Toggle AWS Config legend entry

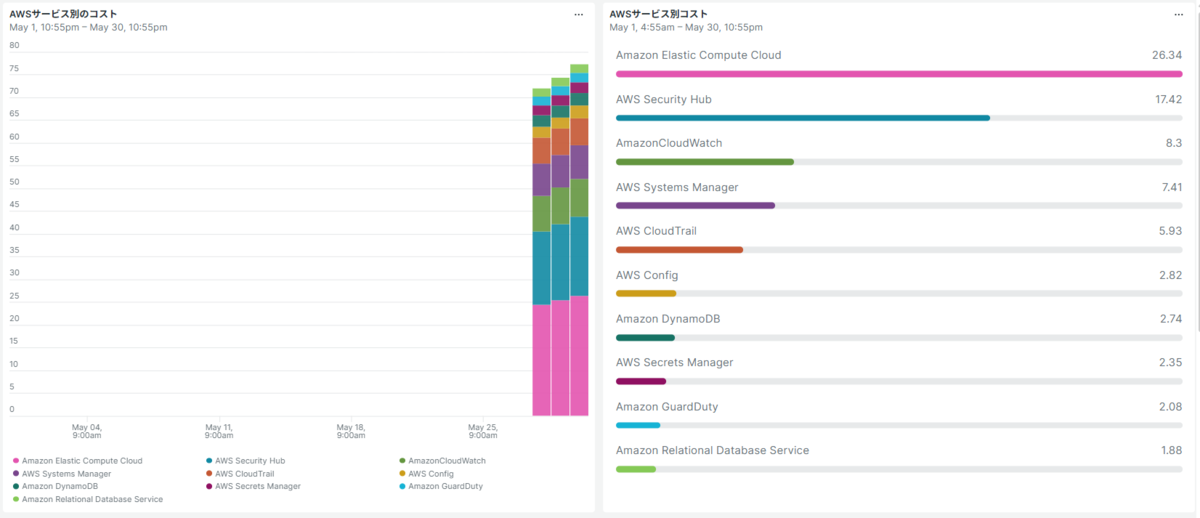point(426,474)
